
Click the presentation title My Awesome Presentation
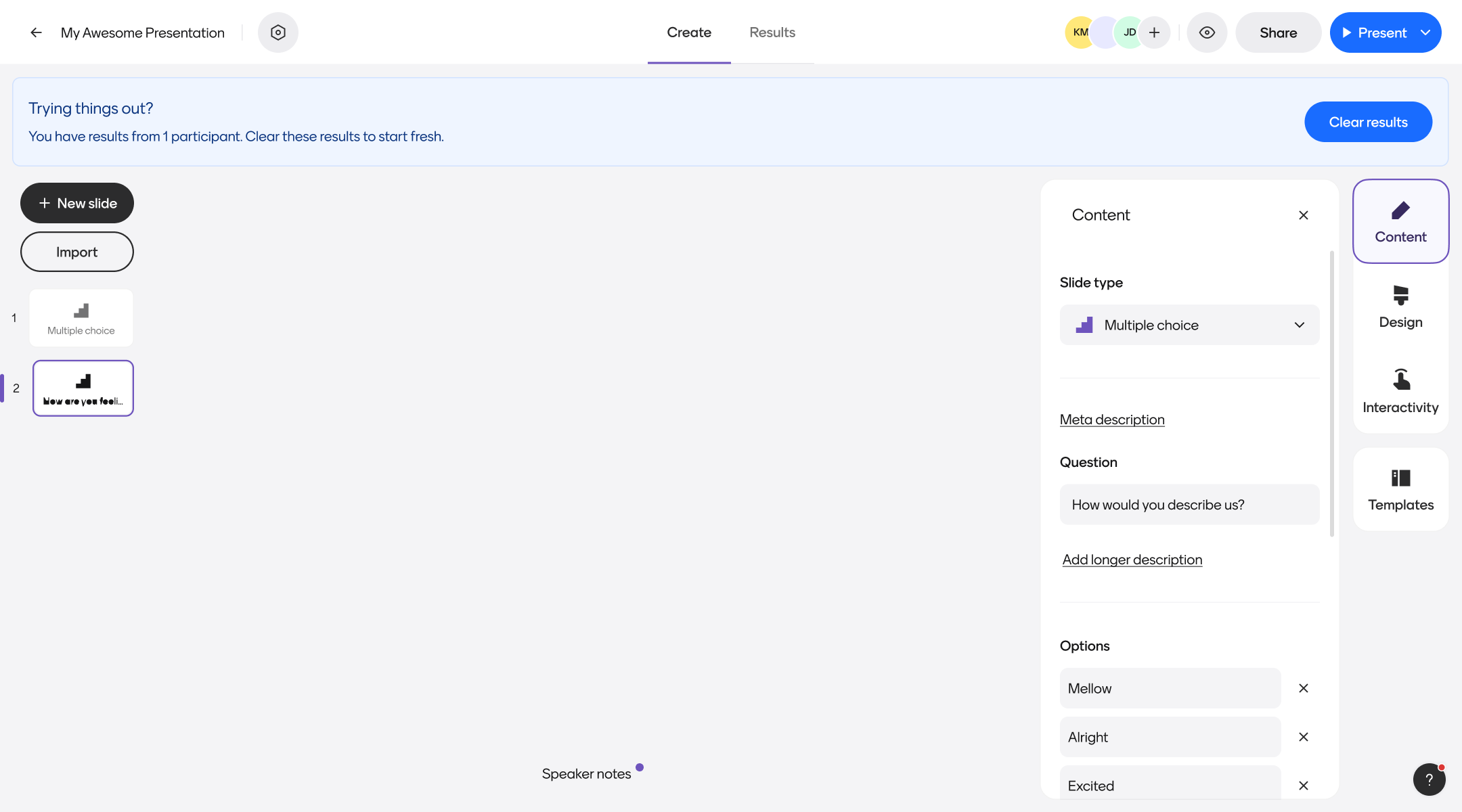point(143,32)
